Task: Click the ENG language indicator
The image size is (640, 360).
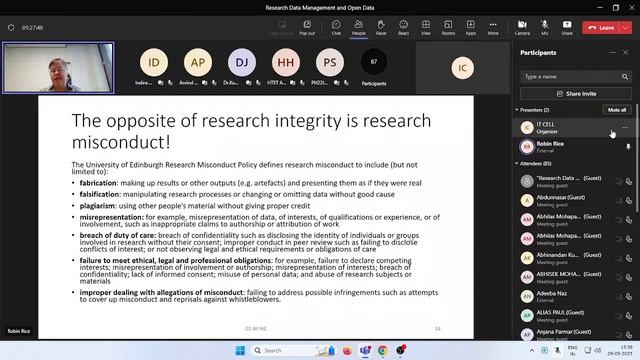Action: pos(572,350)
